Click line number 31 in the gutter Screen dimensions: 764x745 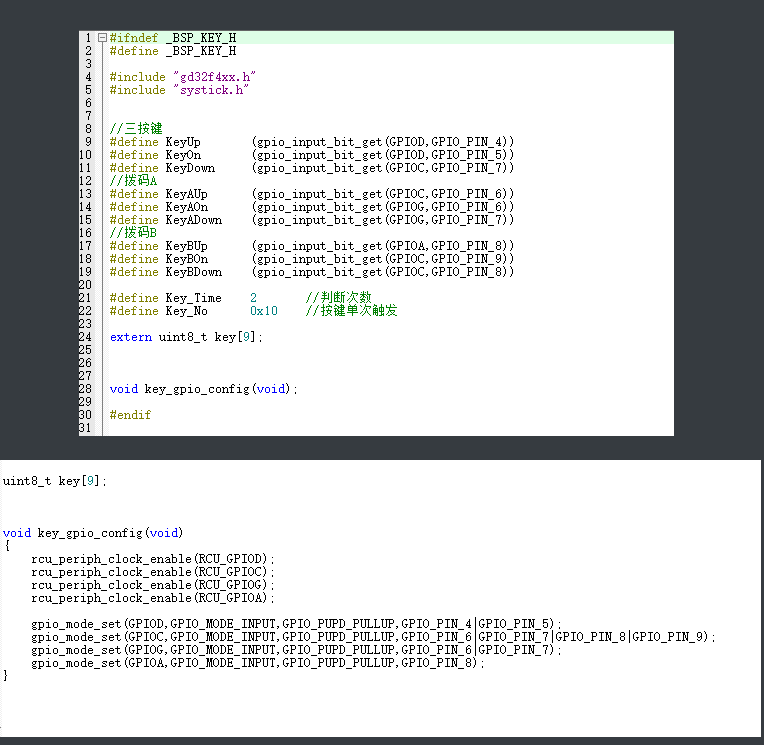85,428
